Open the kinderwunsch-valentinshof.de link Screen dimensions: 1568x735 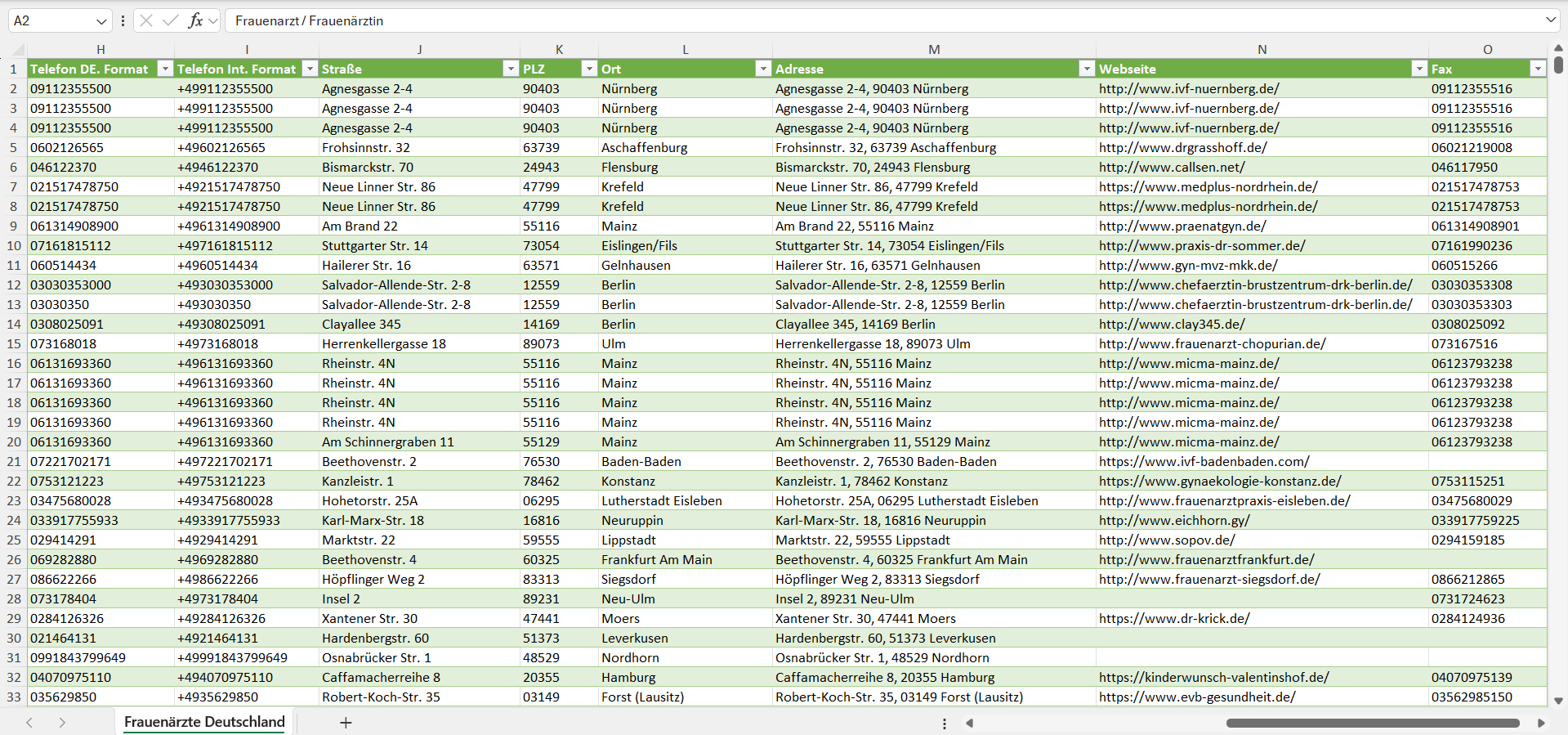tap(1213, 677)
